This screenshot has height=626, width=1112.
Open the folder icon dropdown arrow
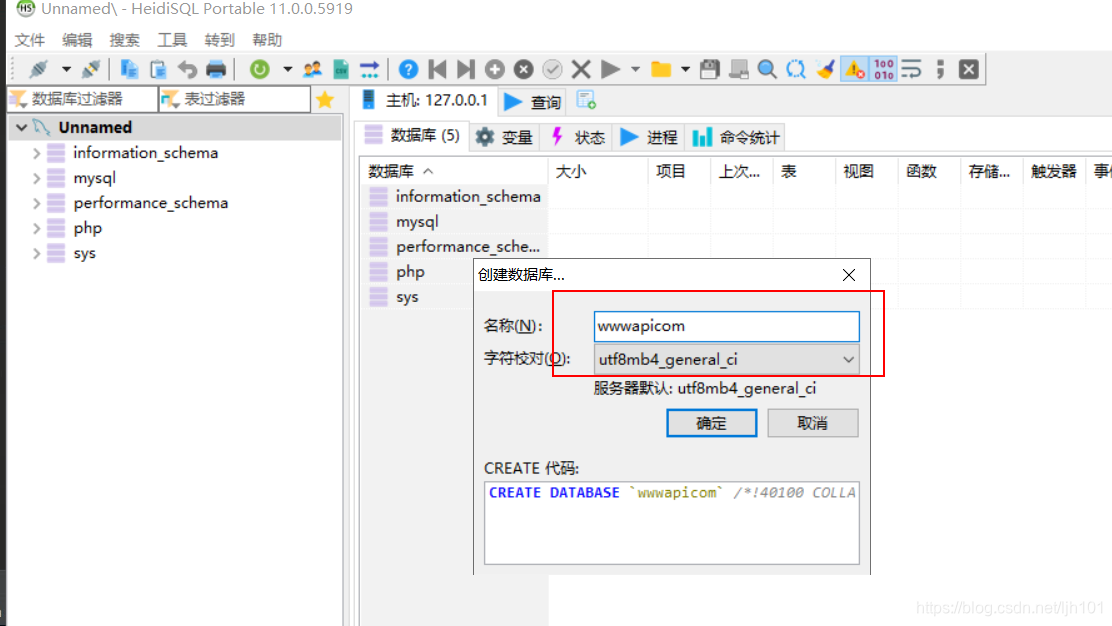685,69
